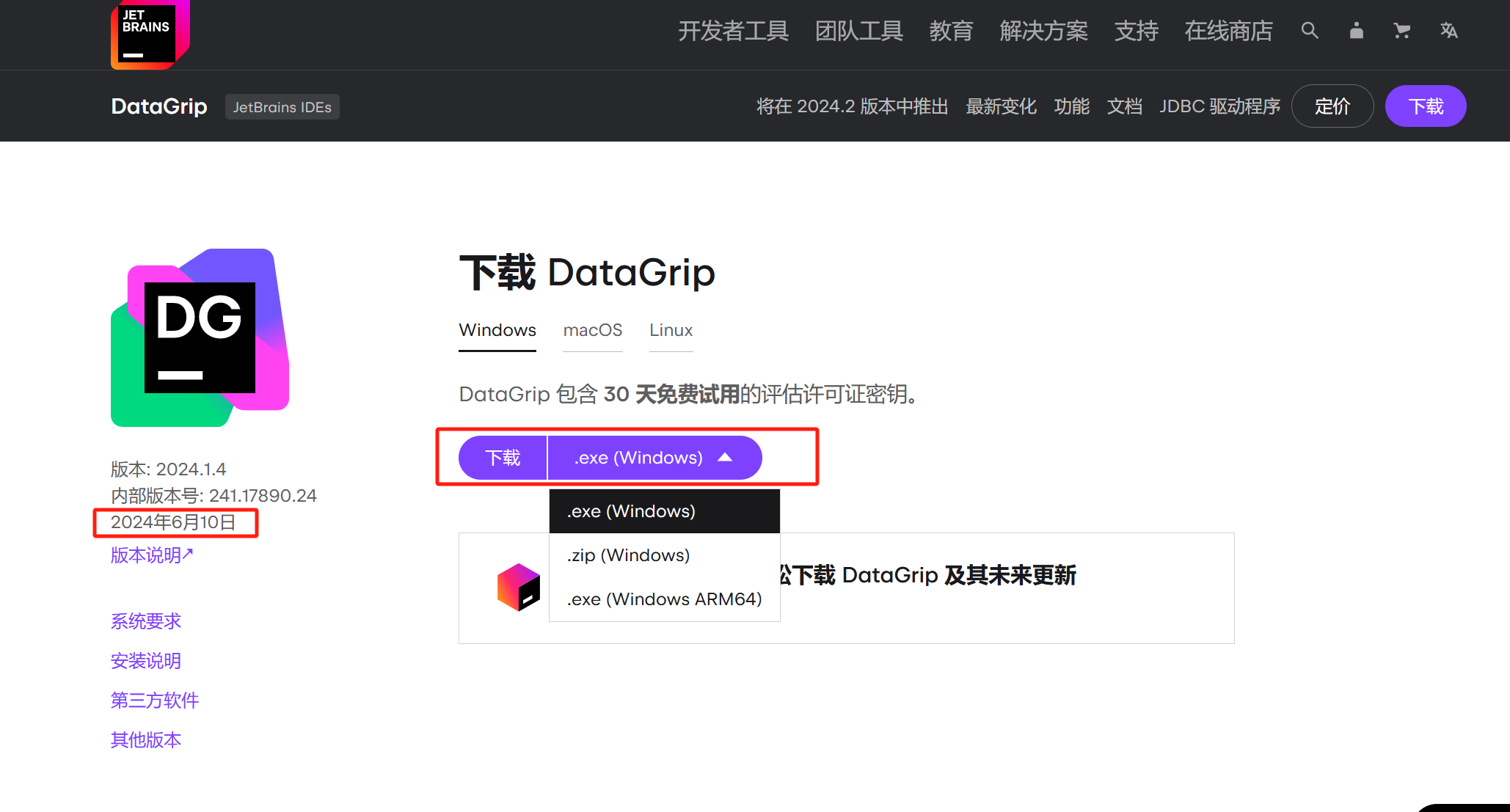Open the 文档 page

tap(1125, 106)
